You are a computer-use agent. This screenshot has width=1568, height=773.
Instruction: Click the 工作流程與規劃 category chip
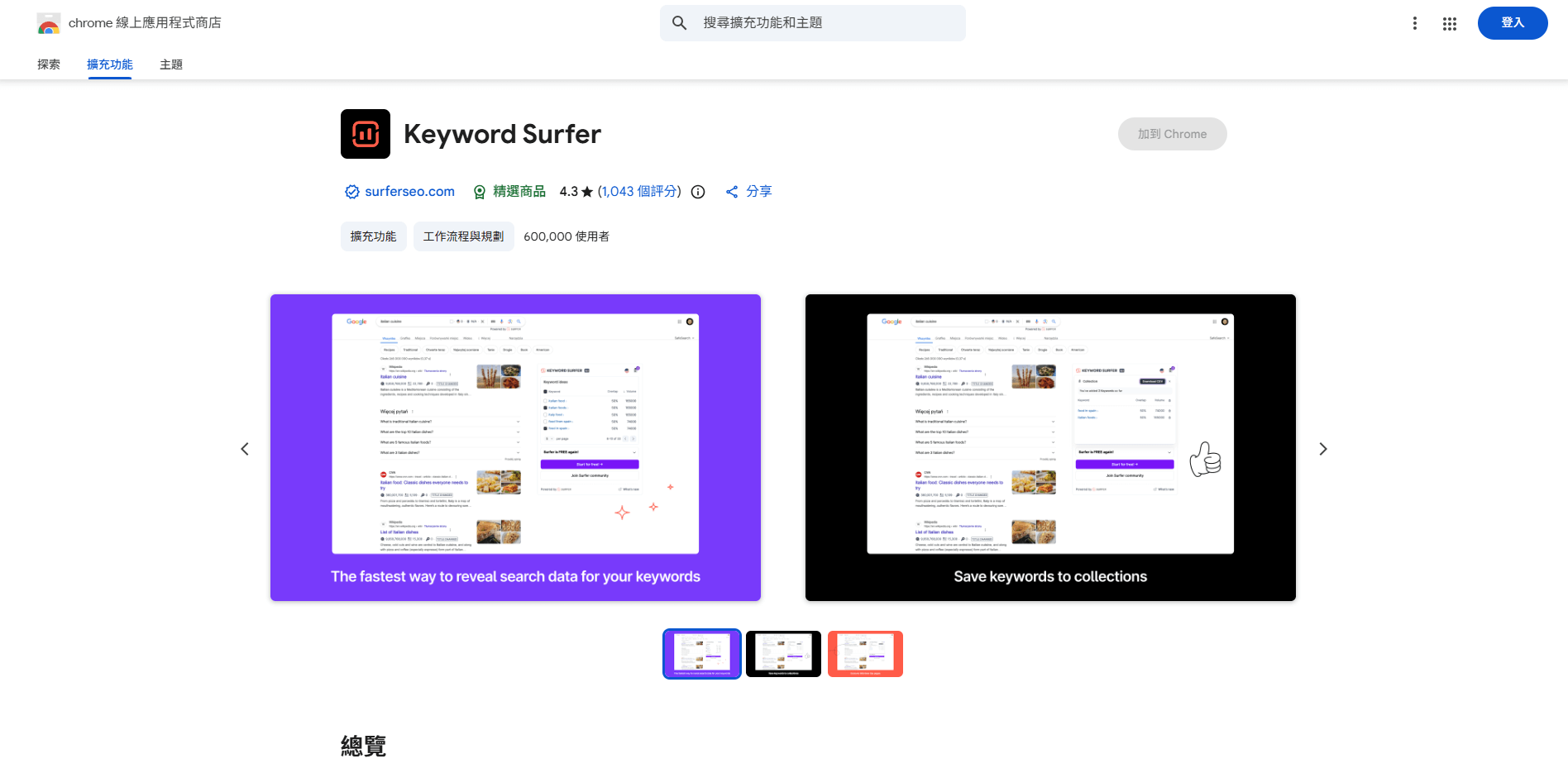tap(463, 236)
